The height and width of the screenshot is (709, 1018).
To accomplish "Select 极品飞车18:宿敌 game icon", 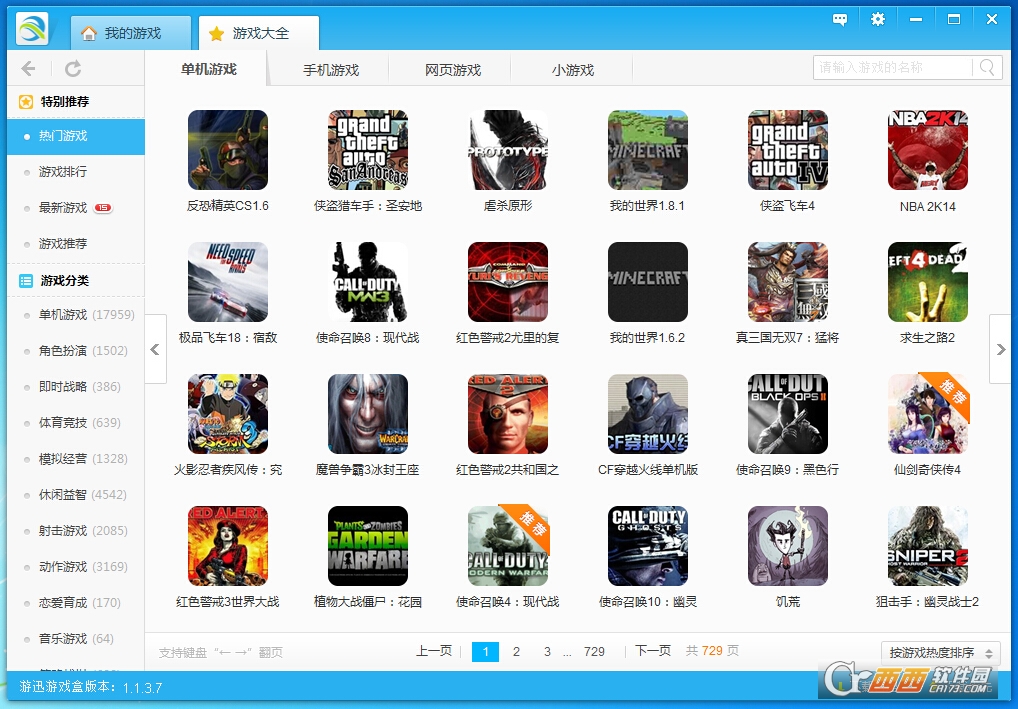I will click(x=228, y=282).
